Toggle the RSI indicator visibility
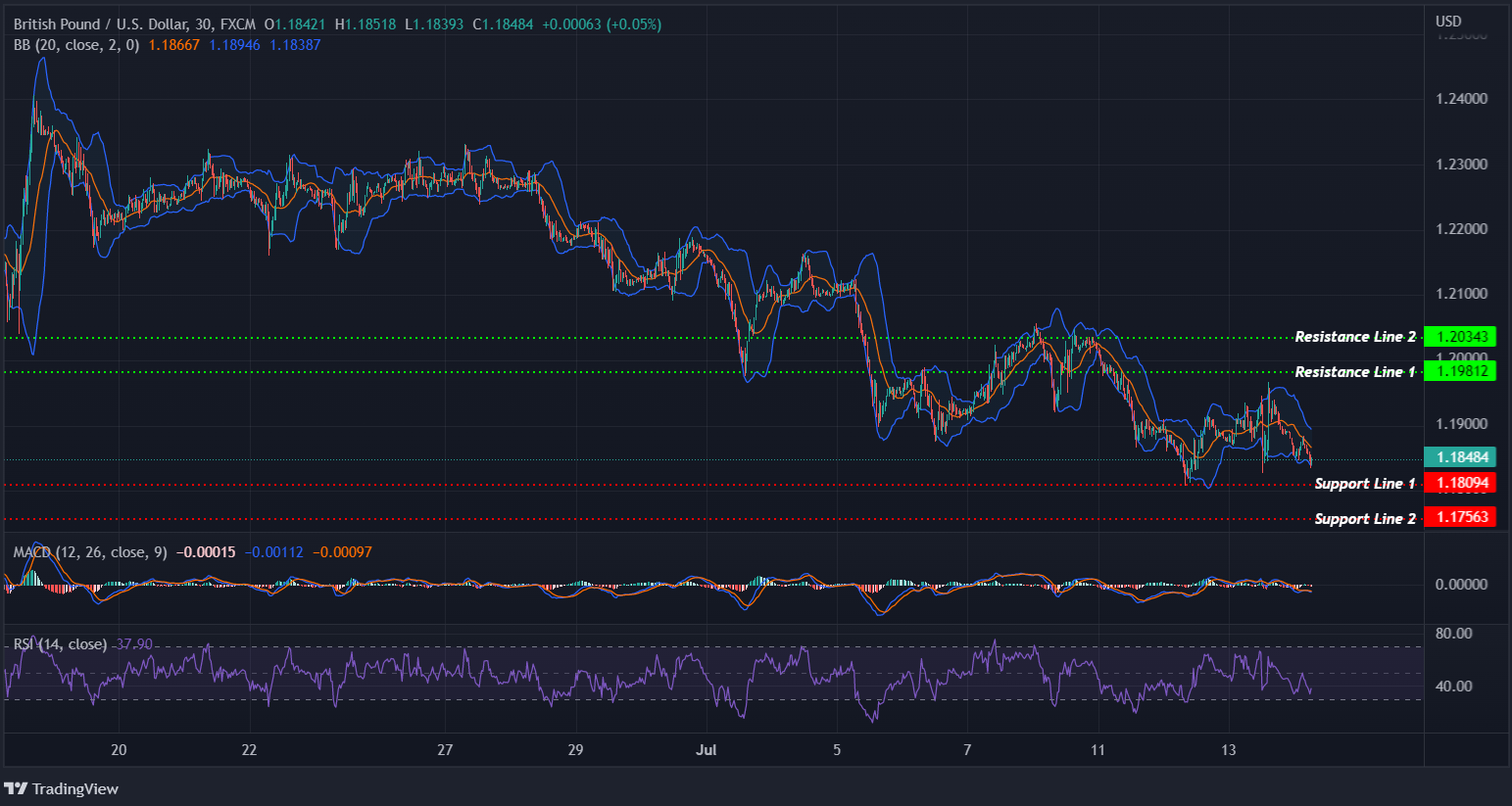The width and height of the screenshot is (1512, 806). 59,643
